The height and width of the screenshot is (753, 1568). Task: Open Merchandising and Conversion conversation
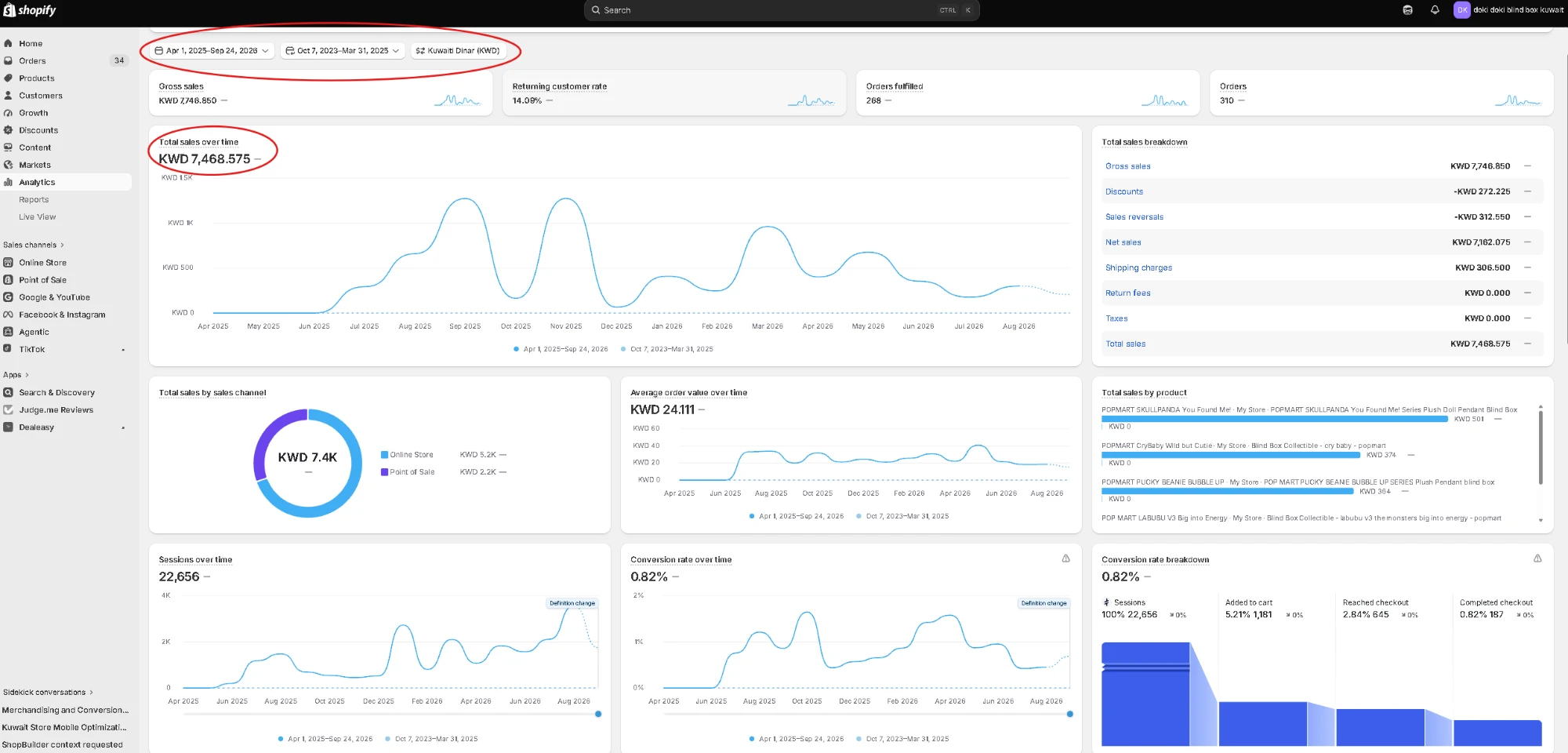point(65,710)
